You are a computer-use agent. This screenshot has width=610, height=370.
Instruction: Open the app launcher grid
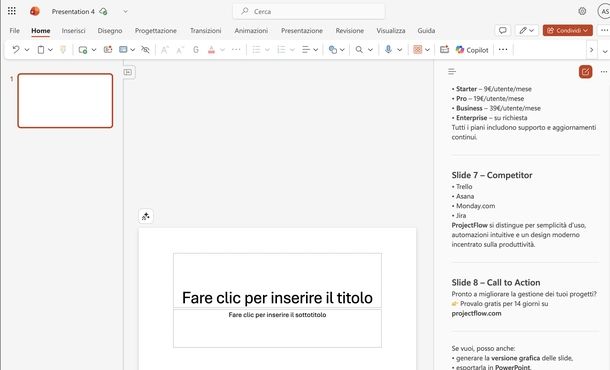tap(12, 11)
